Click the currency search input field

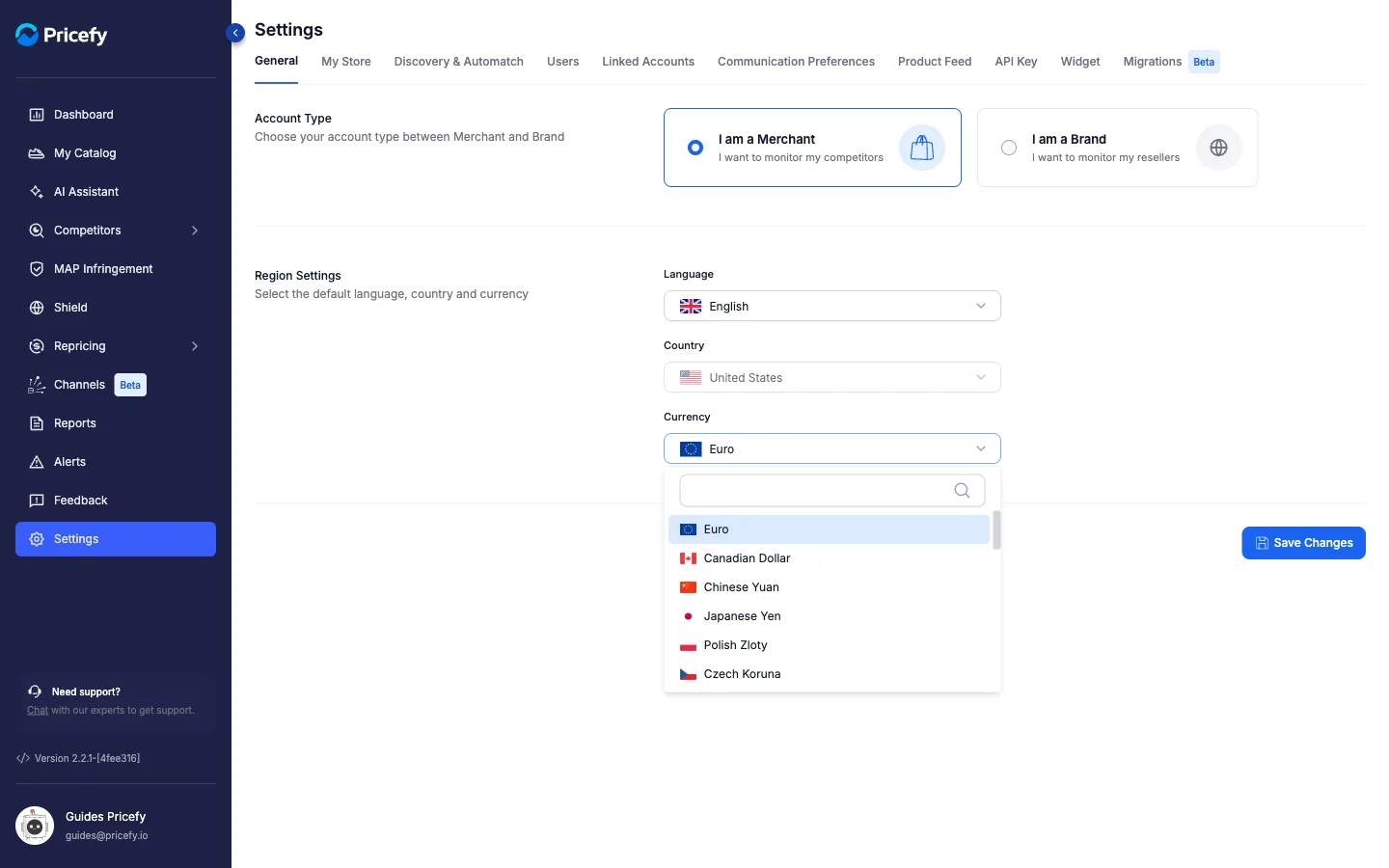[832, 490]
